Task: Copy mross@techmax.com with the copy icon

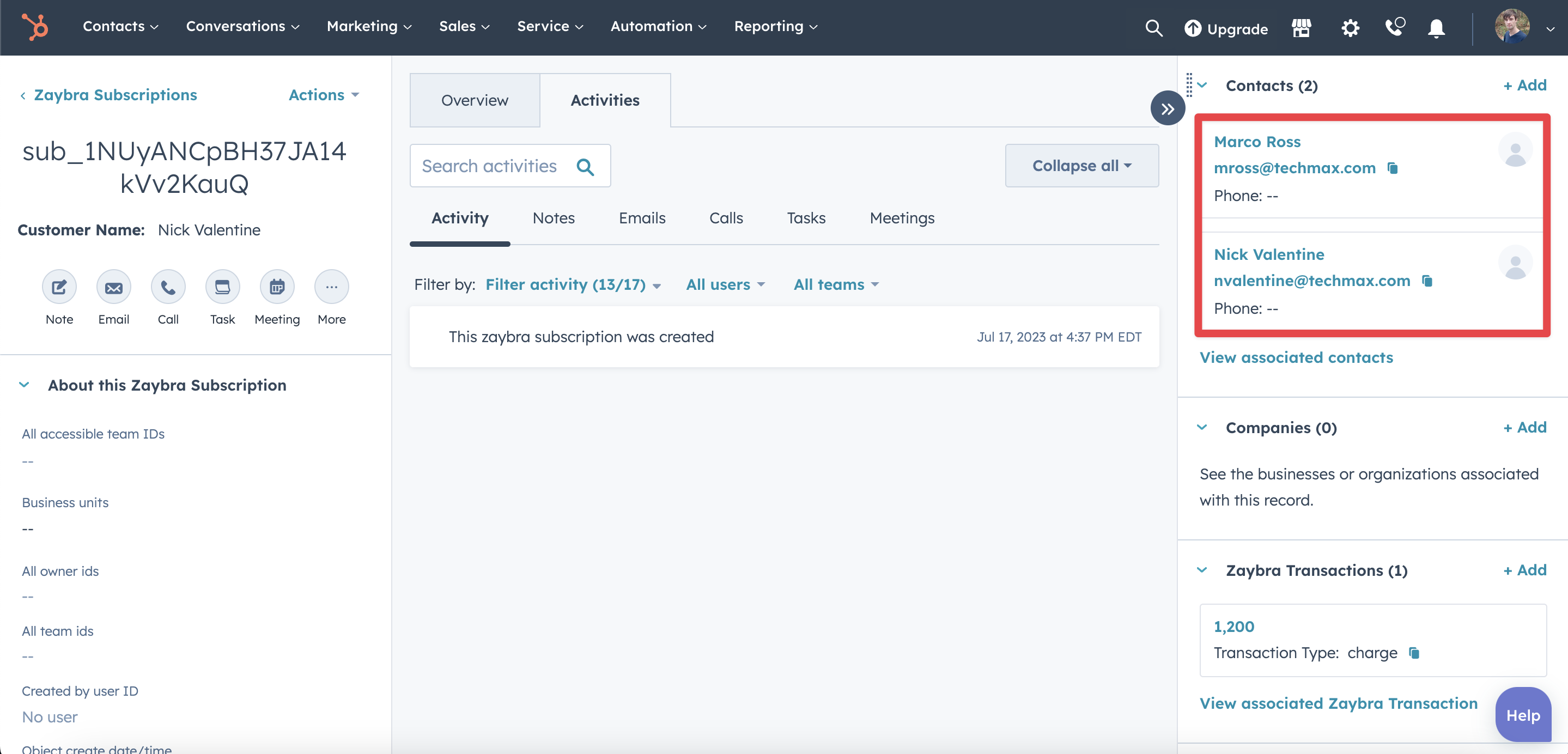Action: (x=1393, y=168)
